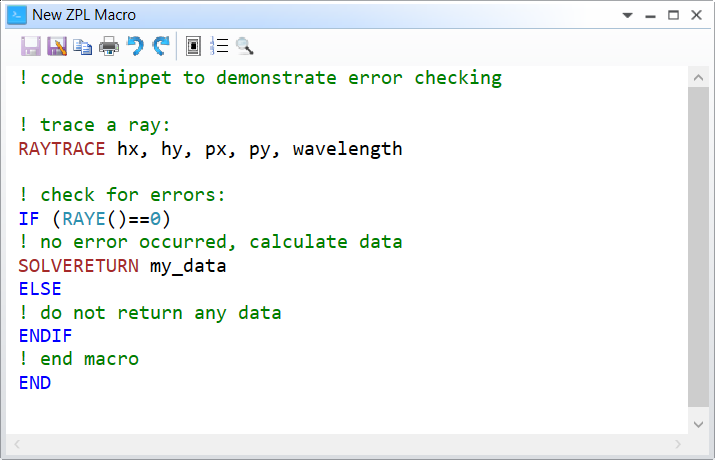
Task: Click the comment '! end macro'
Action: click(x=79, y=359)
